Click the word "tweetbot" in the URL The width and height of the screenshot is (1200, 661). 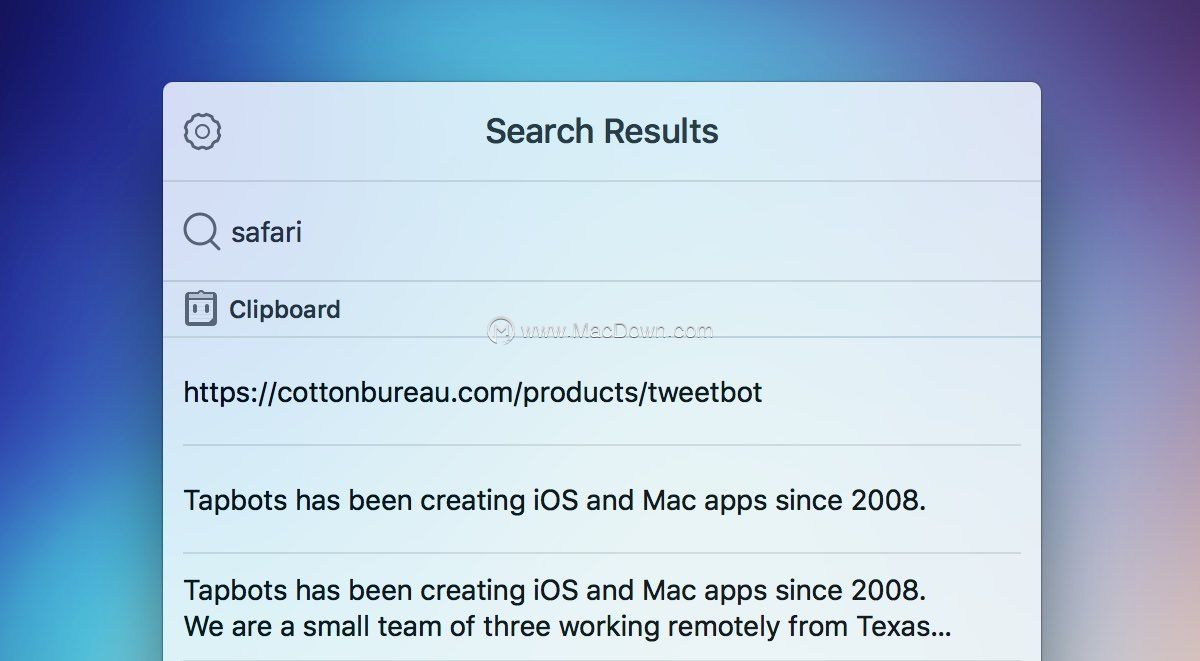coord(705,392)
